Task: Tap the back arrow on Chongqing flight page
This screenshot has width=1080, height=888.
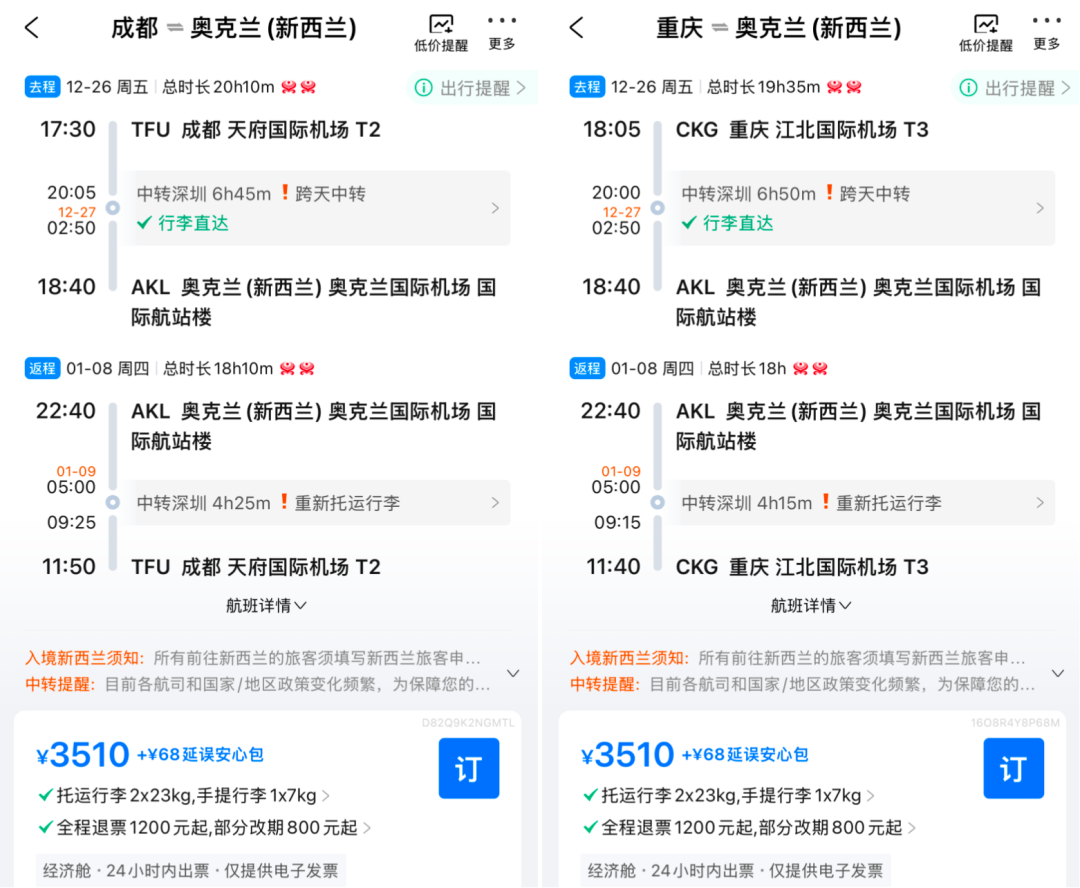Action: coord(576,29)
